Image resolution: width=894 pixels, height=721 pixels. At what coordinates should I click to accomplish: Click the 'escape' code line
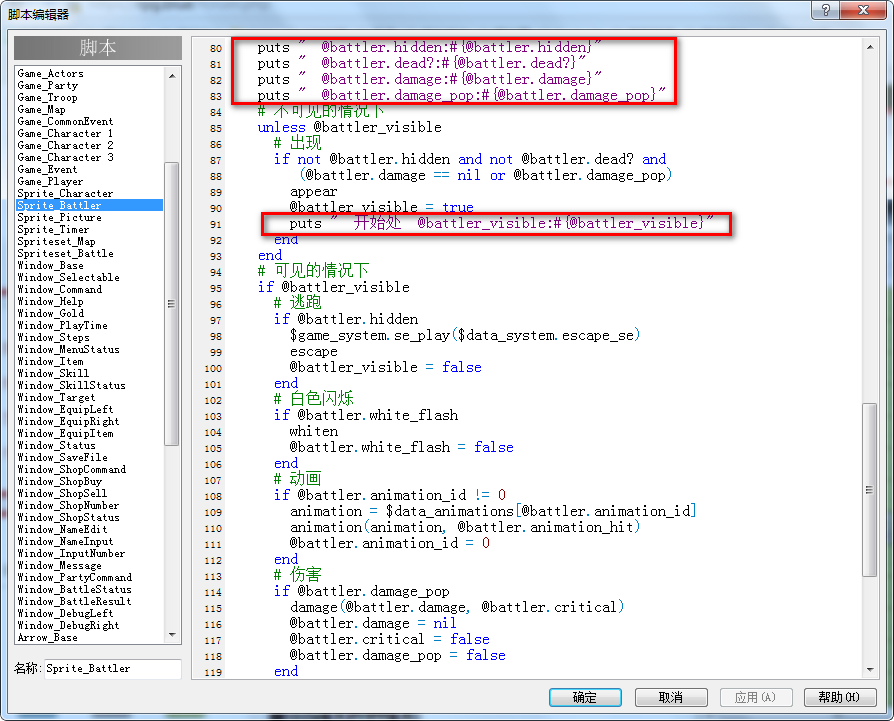coord(314,351)
